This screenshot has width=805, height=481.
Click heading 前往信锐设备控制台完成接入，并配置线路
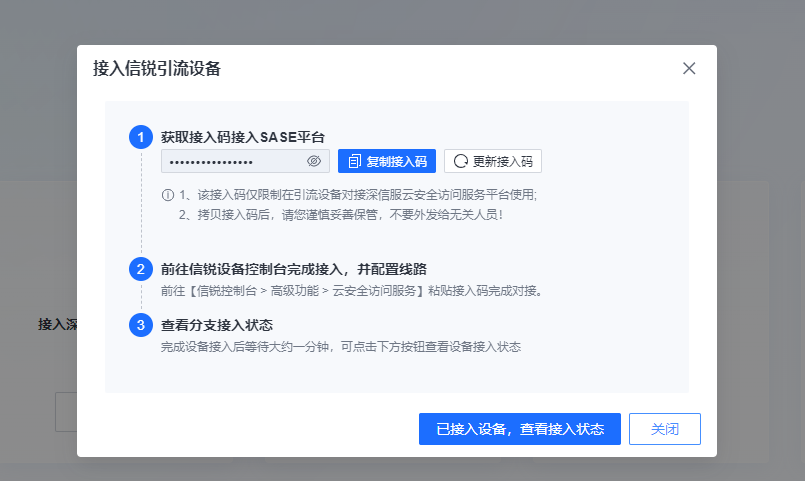click(x=294, y=269)
